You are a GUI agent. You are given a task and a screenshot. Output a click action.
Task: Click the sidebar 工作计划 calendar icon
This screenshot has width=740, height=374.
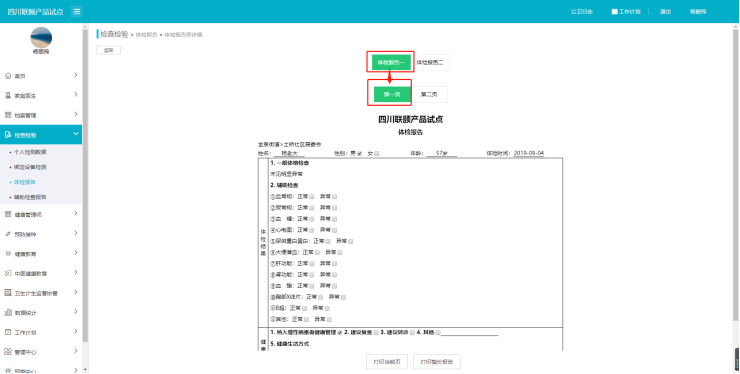point(8,332)
